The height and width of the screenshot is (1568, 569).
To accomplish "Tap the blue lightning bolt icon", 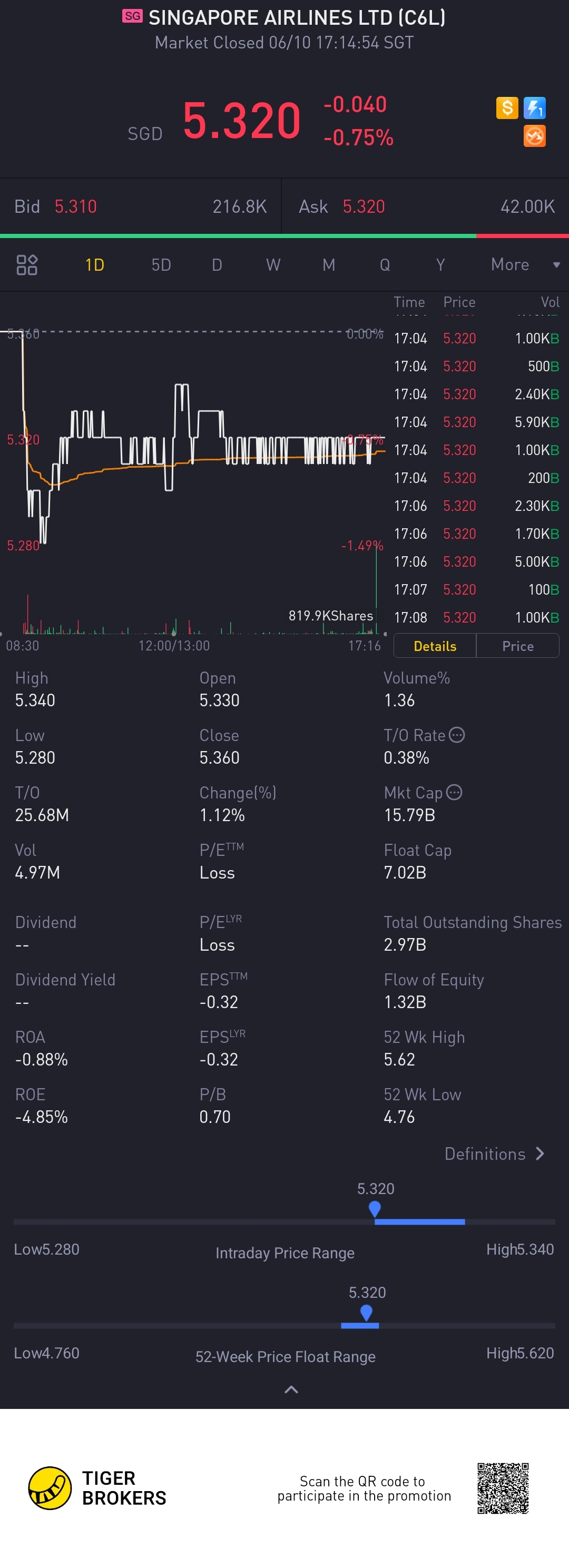I will coord(534,108).
